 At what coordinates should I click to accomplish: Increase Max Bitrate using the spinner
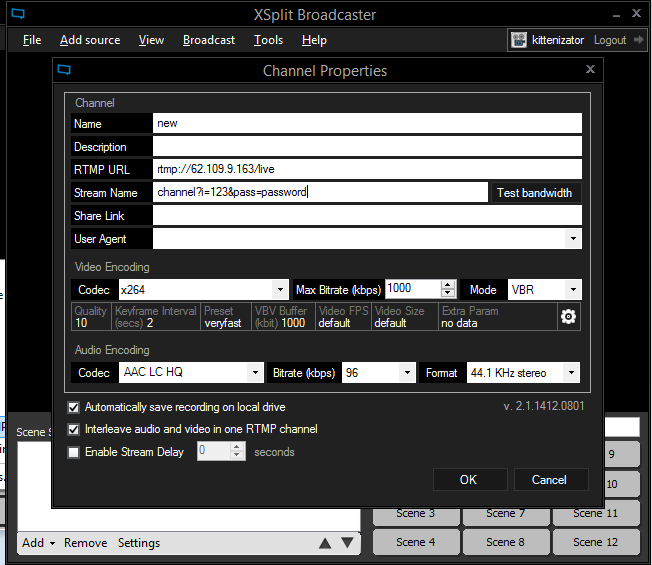point(449,285)
